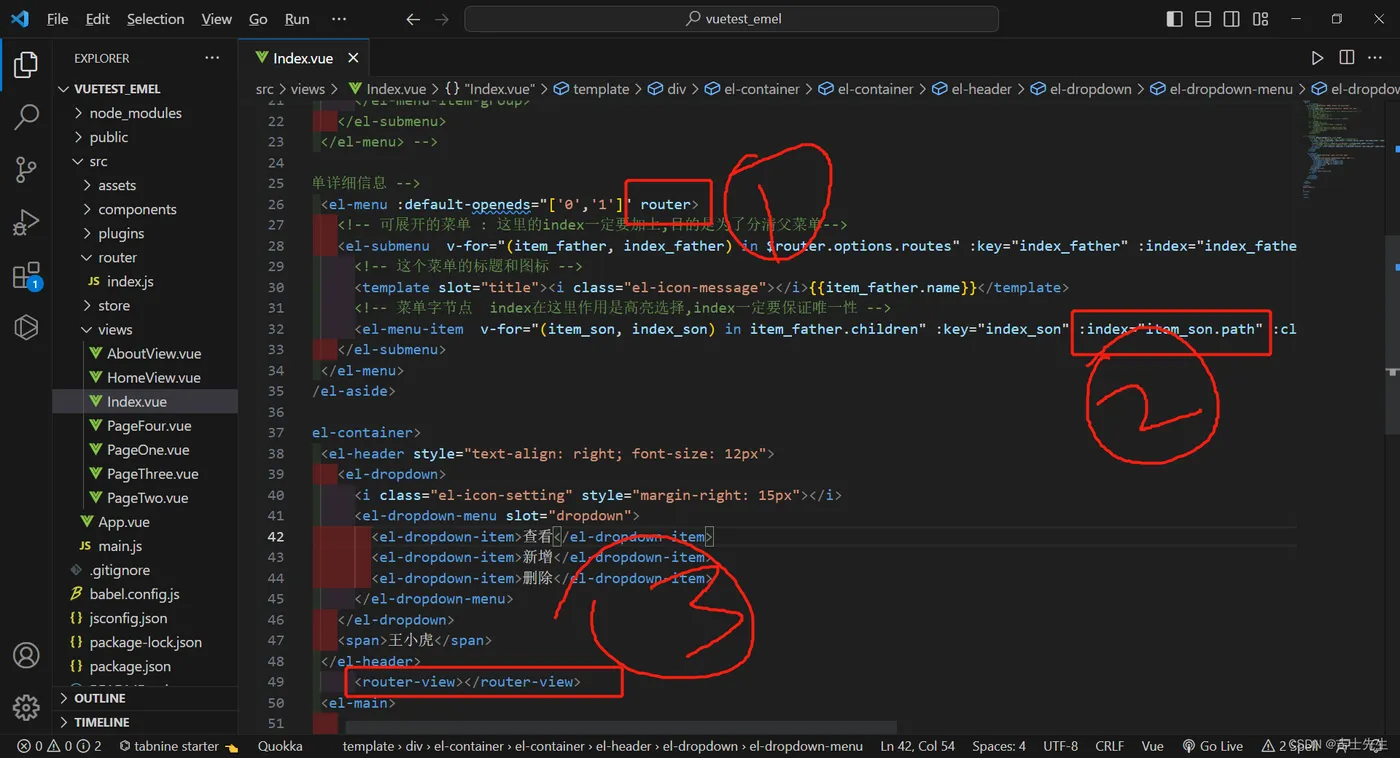Open the View menu

click(216, 19)
